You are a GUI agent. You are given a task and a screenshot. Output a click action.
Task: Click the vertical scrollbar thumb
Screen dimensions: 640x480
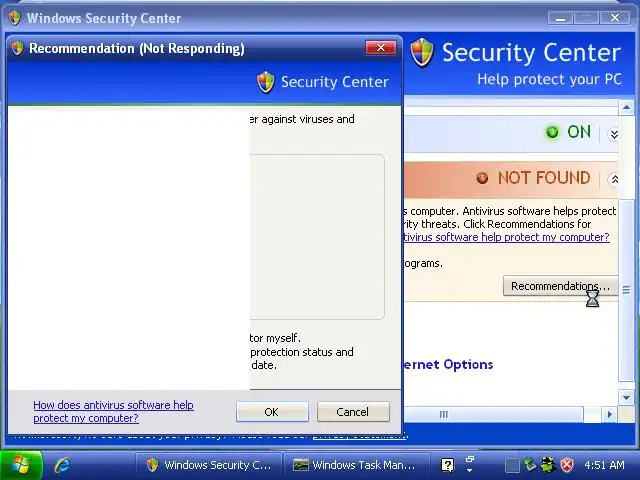(626, 290)
